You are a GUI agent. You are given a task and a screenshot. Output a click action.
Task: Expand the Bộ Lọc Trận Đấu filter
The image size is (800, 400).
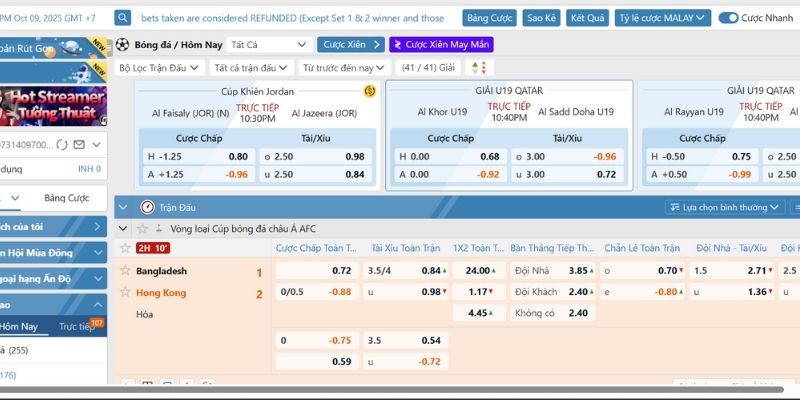(160, 67)
